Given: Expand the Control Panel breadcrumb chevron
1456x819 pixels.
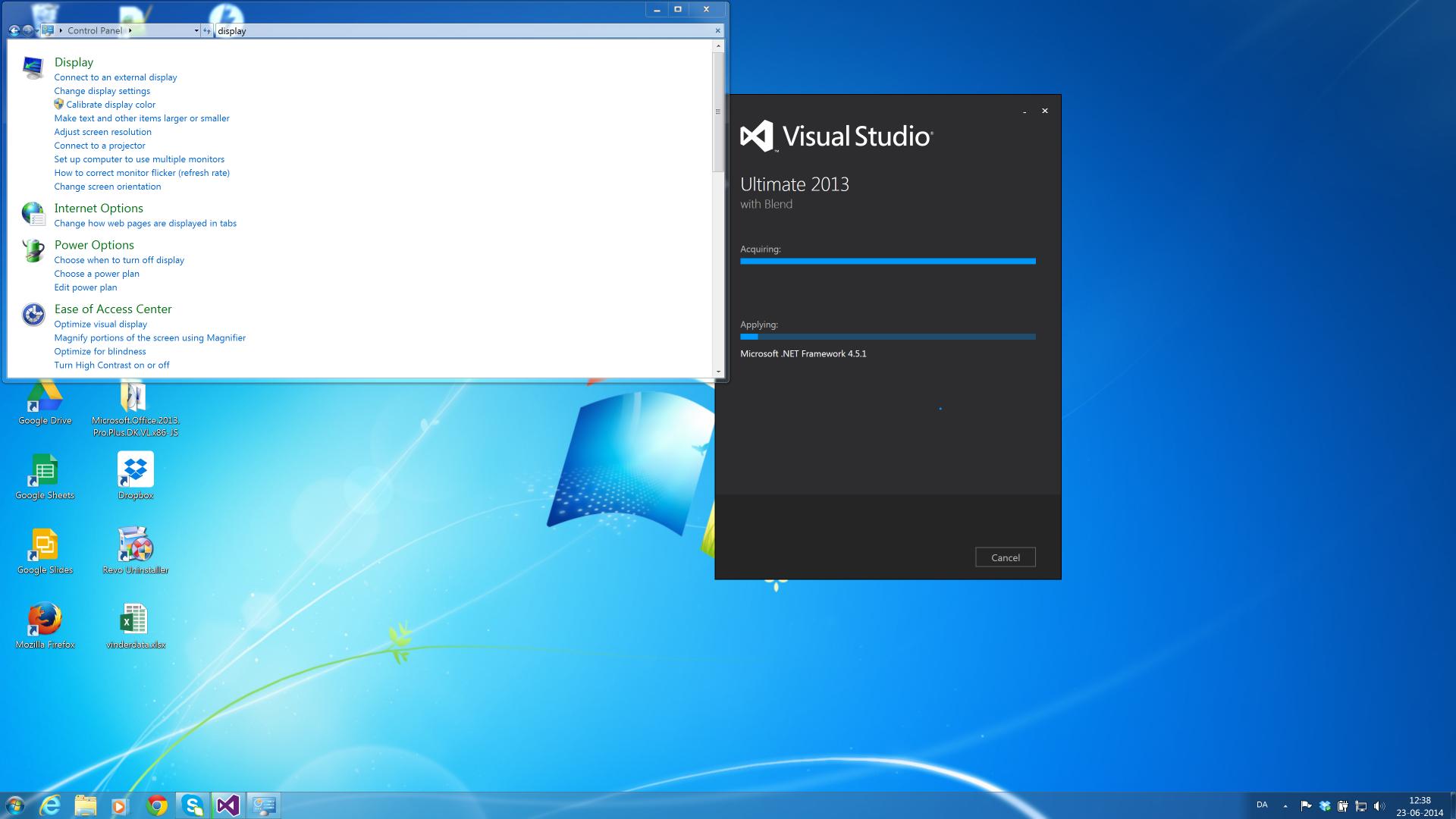Looking at the screenshot, I should 129,30.
